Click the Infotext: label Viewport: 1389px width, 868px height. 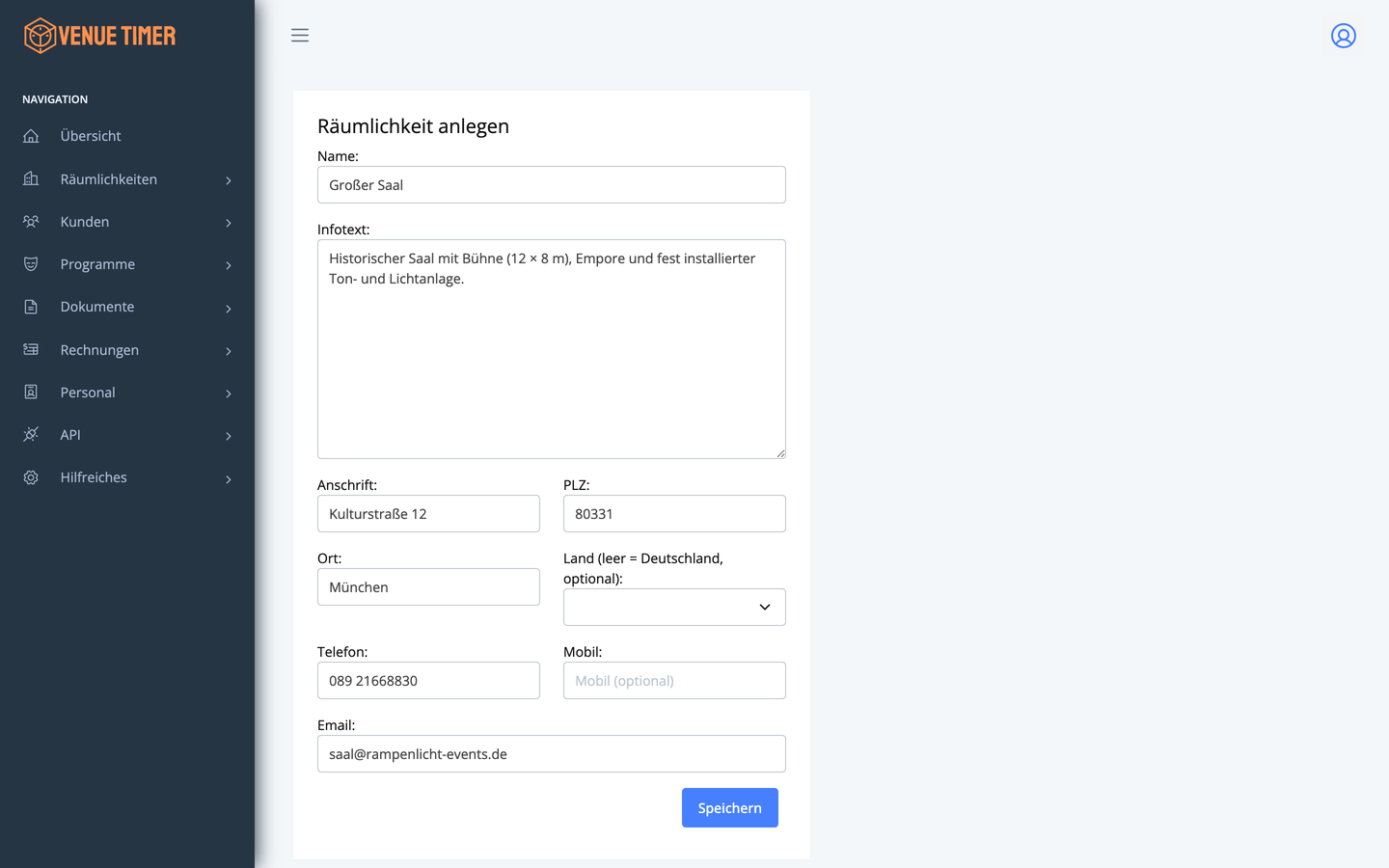click(x=343, y=230)
